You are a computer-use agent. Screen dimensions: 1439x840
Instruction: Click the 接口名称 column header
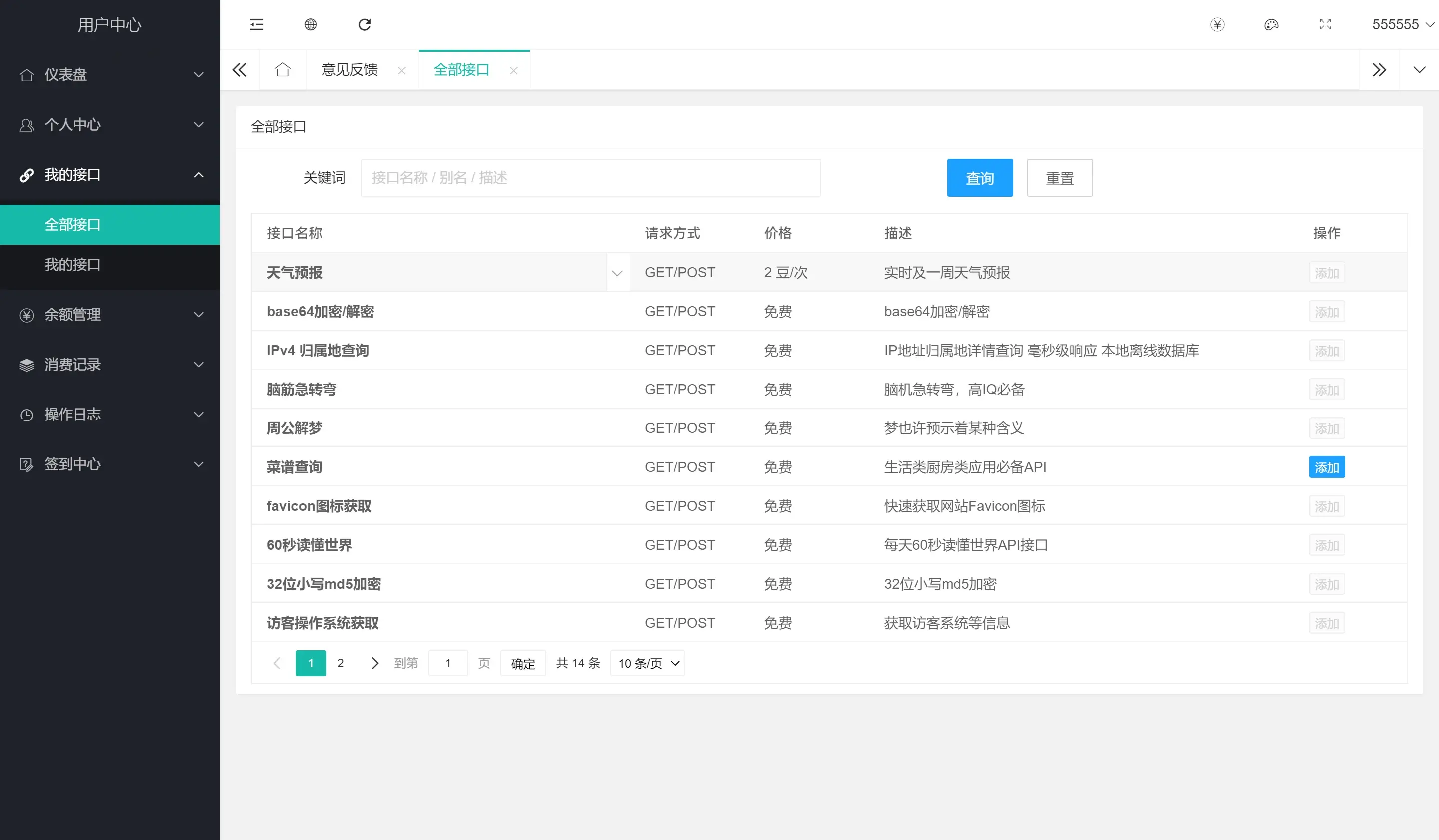click(295, 233)
